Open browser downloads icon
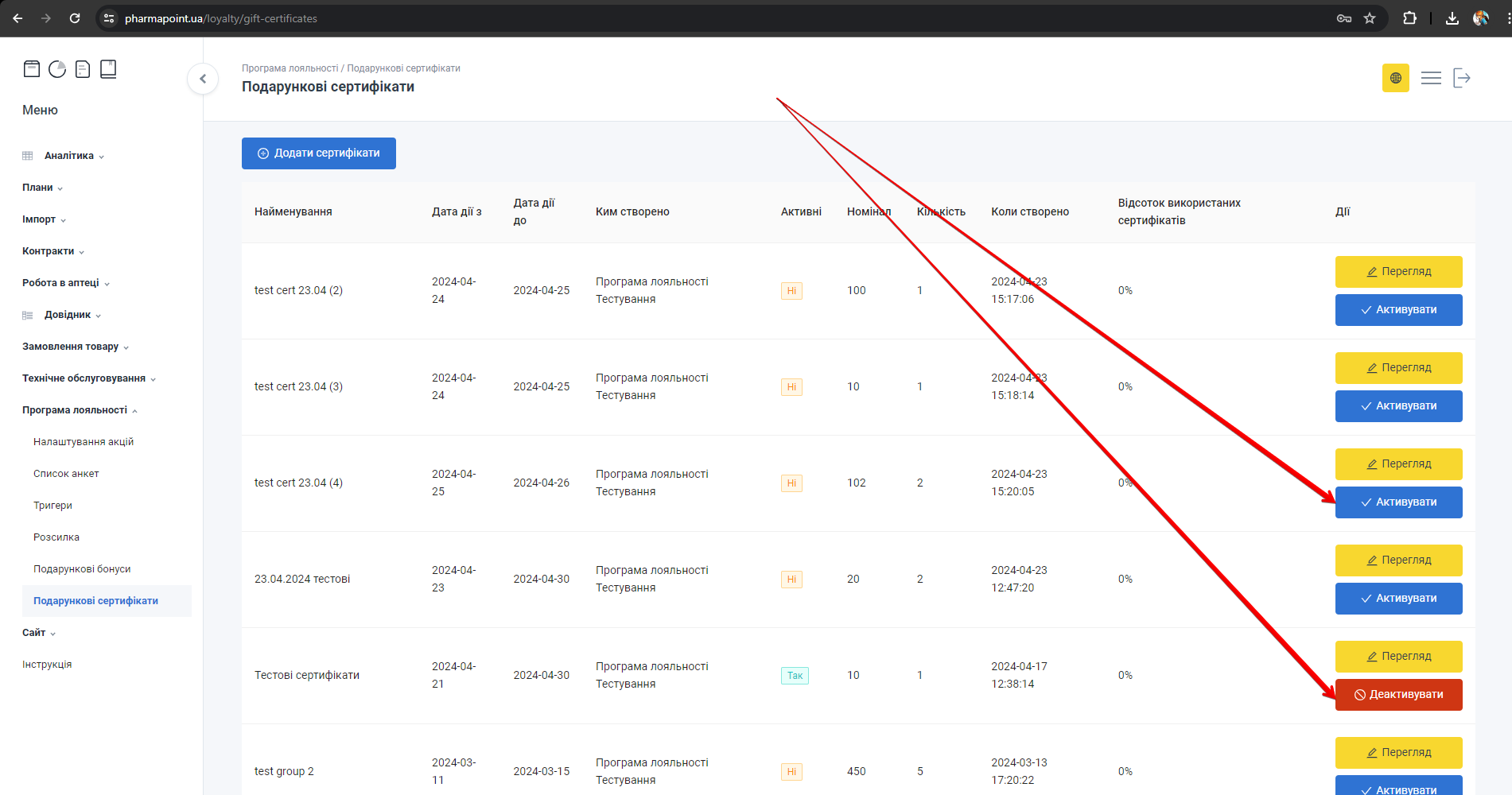 click(1452, 18)
